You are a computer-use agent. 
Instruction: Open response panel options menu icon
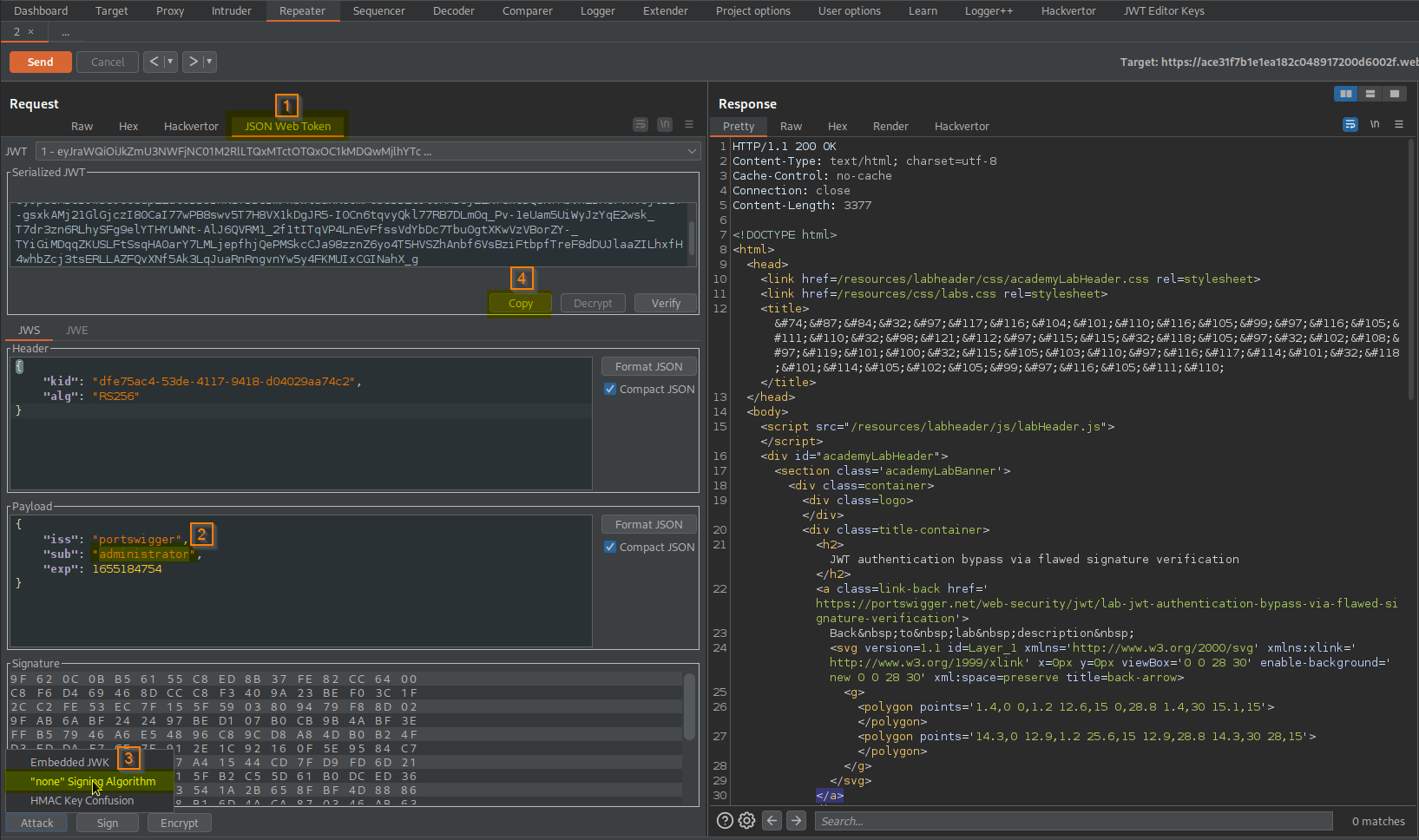click(x=1399, y=124)
